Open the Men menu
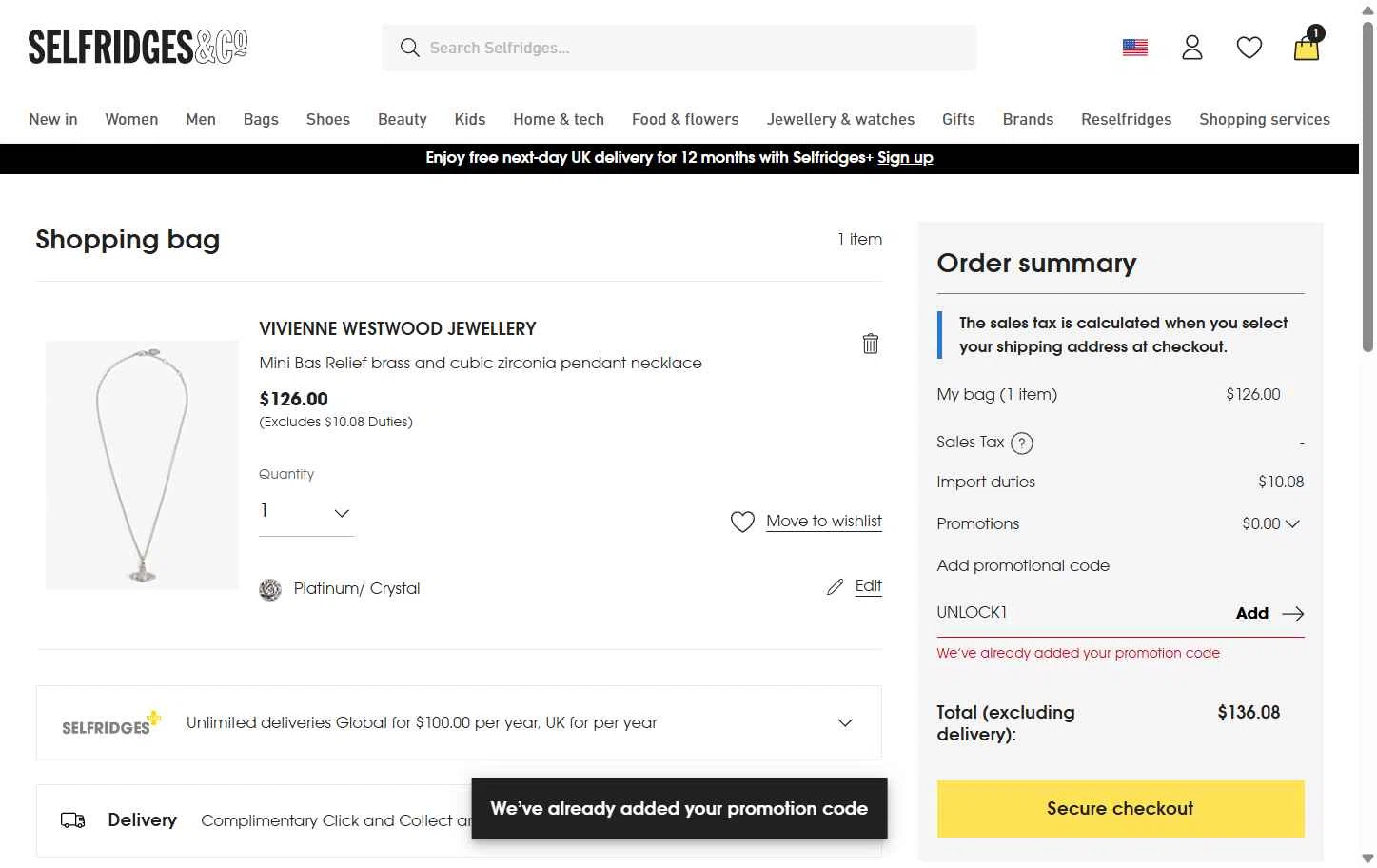The image size is (1377, 868). tap(201, 119)
